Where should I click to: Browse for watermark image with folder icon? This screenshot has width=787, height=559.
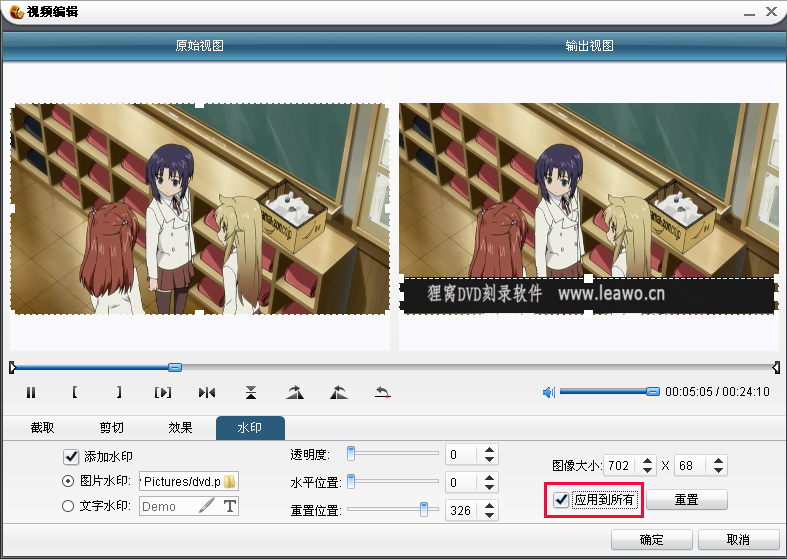[229, 482]
